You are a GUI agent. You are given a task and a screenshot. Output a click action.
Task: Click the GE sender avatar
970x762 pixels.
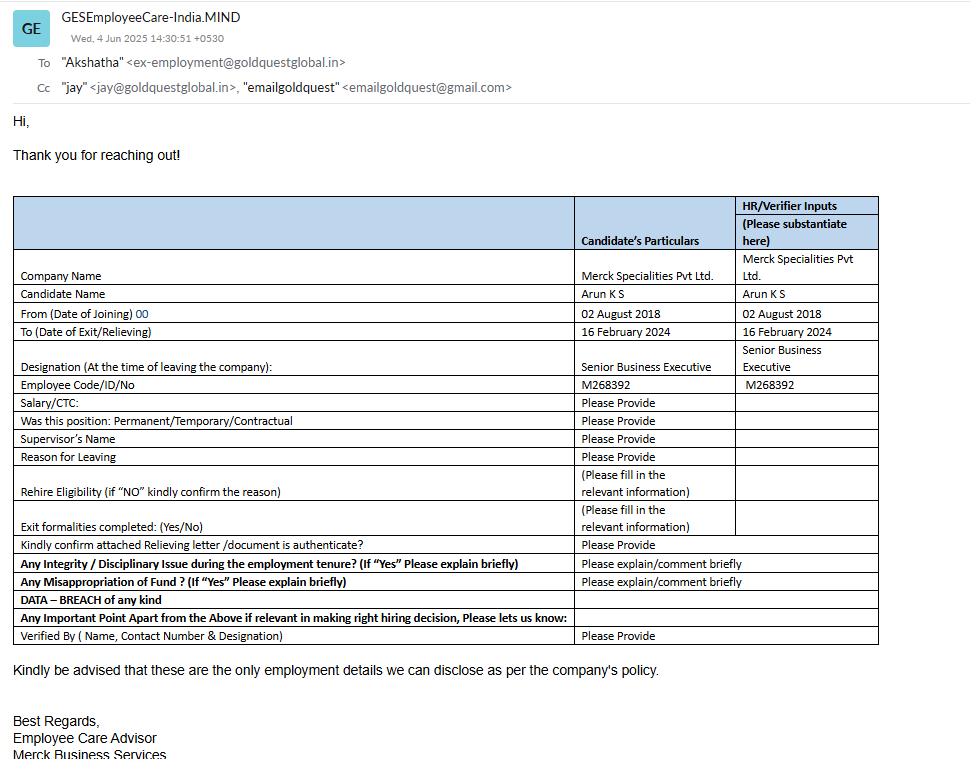click(31, 29)
